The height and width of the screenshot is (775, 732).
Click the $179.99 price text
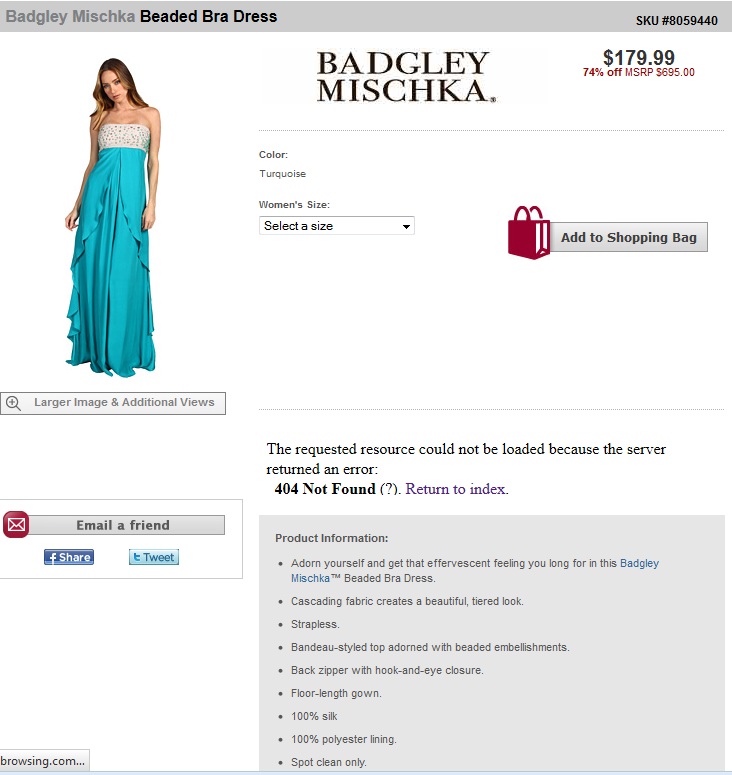639,58
